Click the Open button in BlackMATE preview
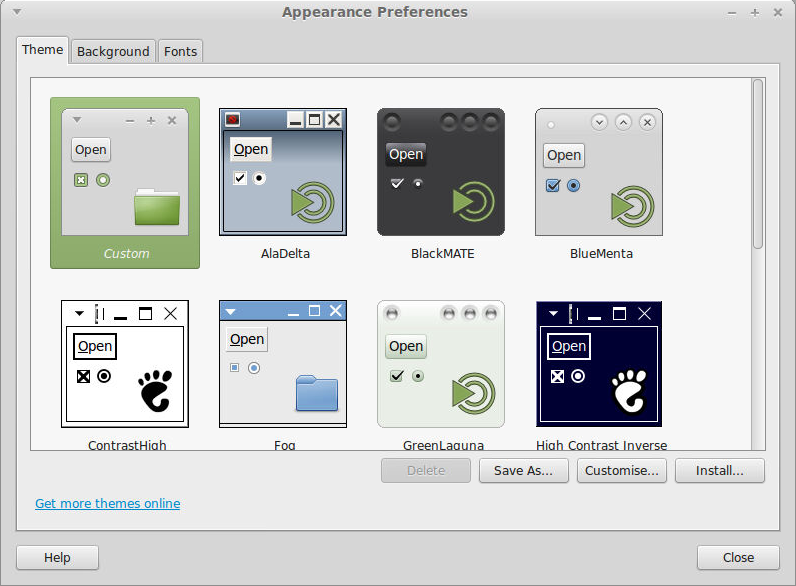Image resolution: width=796 pixels, height=586 pixels. [x=406, y=154]
